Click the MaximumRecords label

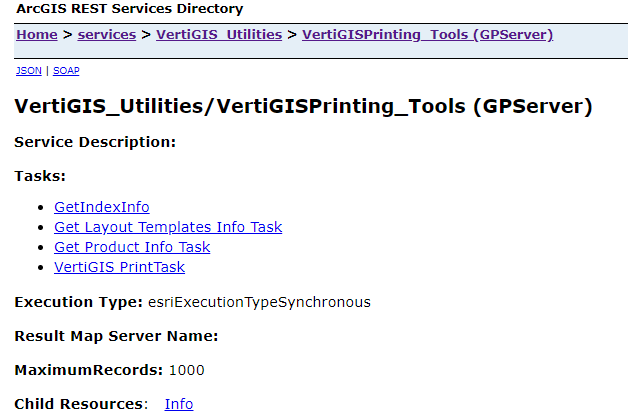(89, 370)
